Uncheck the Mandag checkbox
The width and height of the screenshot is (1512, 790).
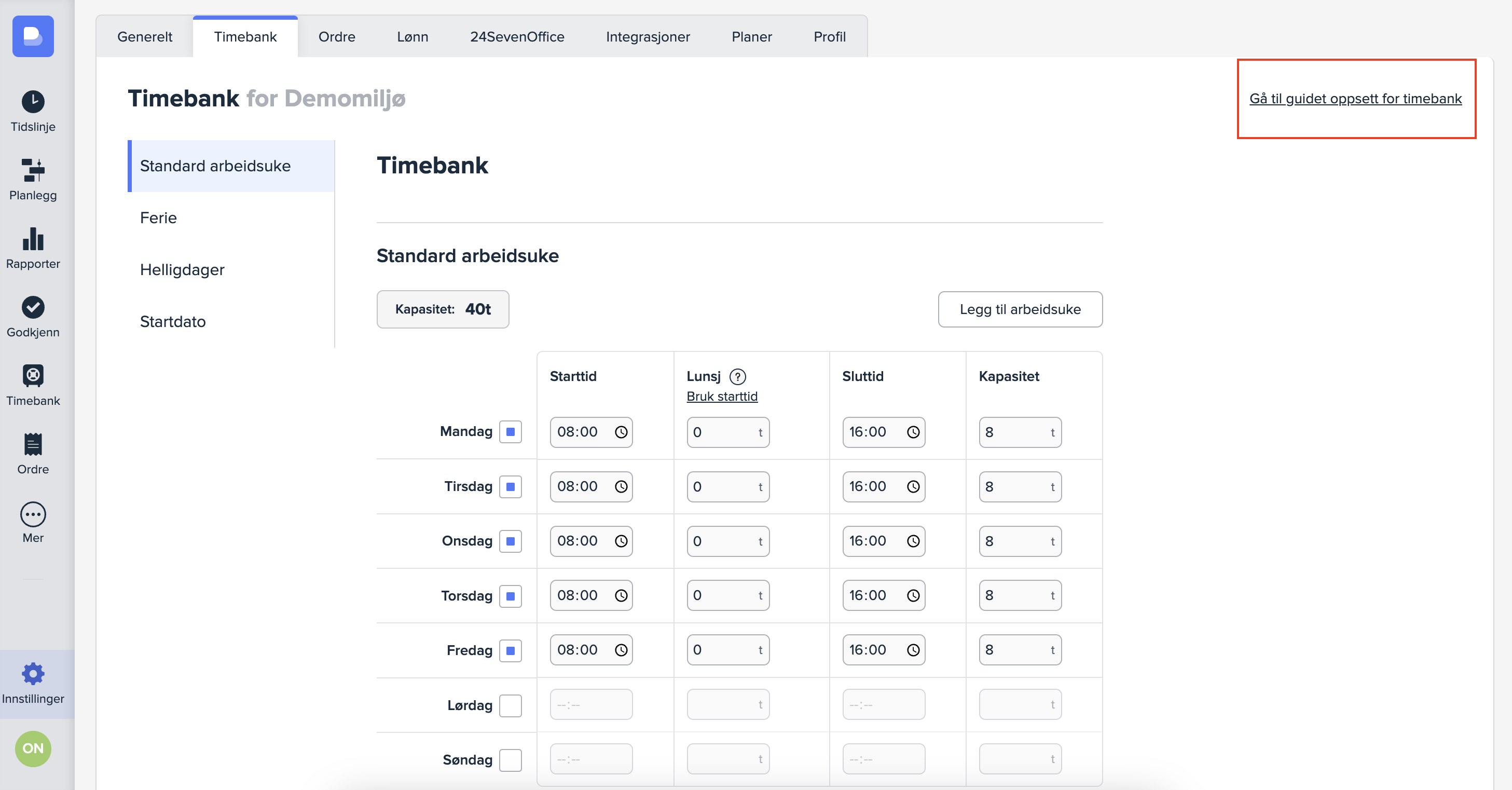(510, 432)
